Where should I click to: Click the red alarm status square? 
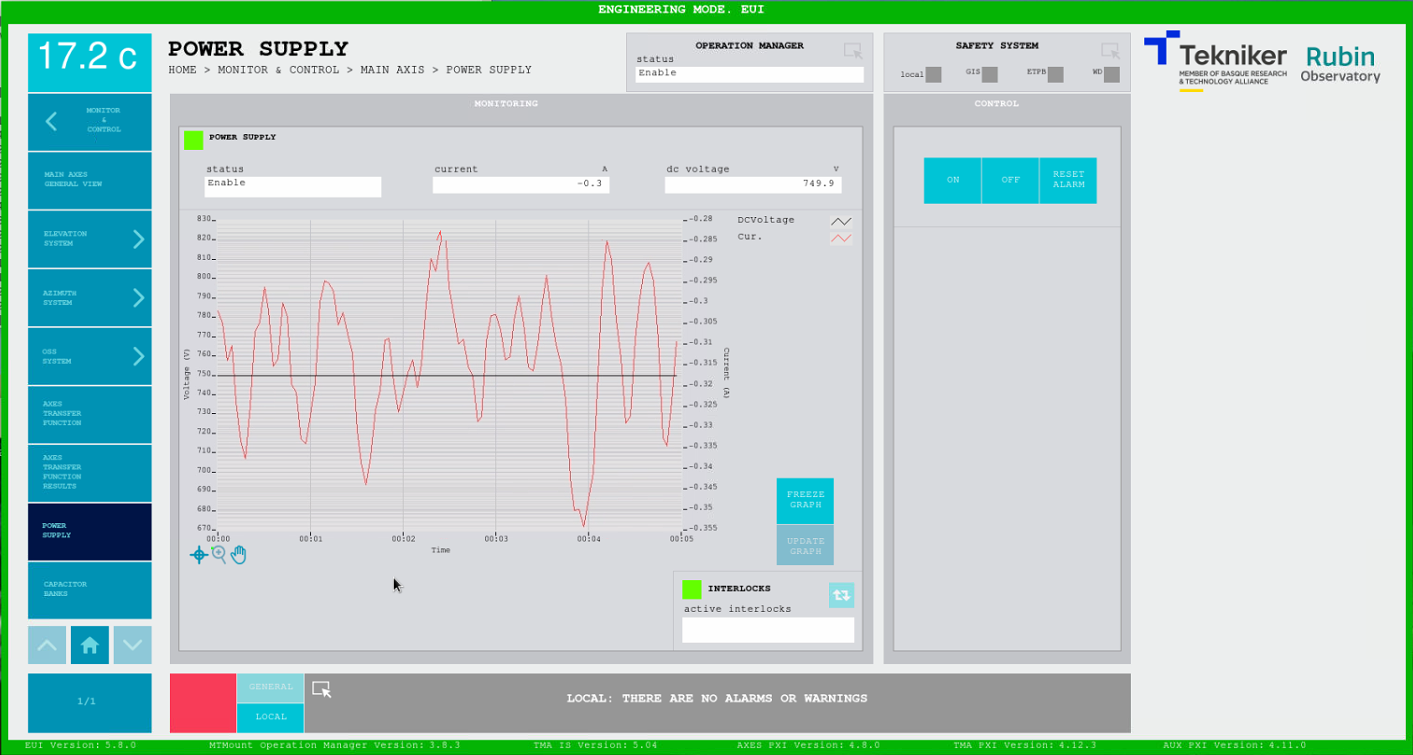pos(203,703)
